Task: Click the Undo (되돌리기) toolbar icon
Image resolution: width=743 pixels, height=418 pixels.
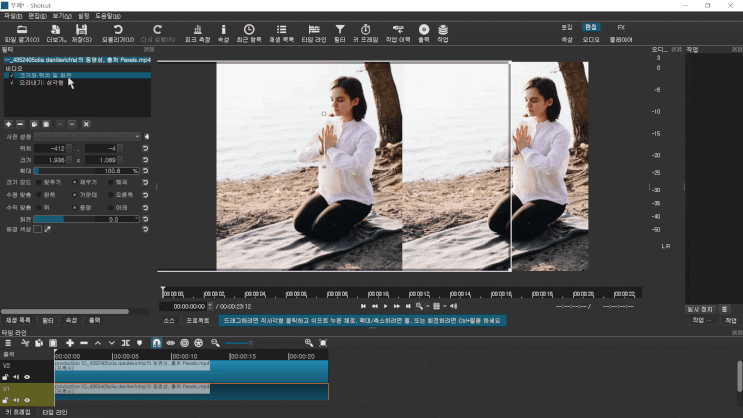Action: click(x=118, y=29)
